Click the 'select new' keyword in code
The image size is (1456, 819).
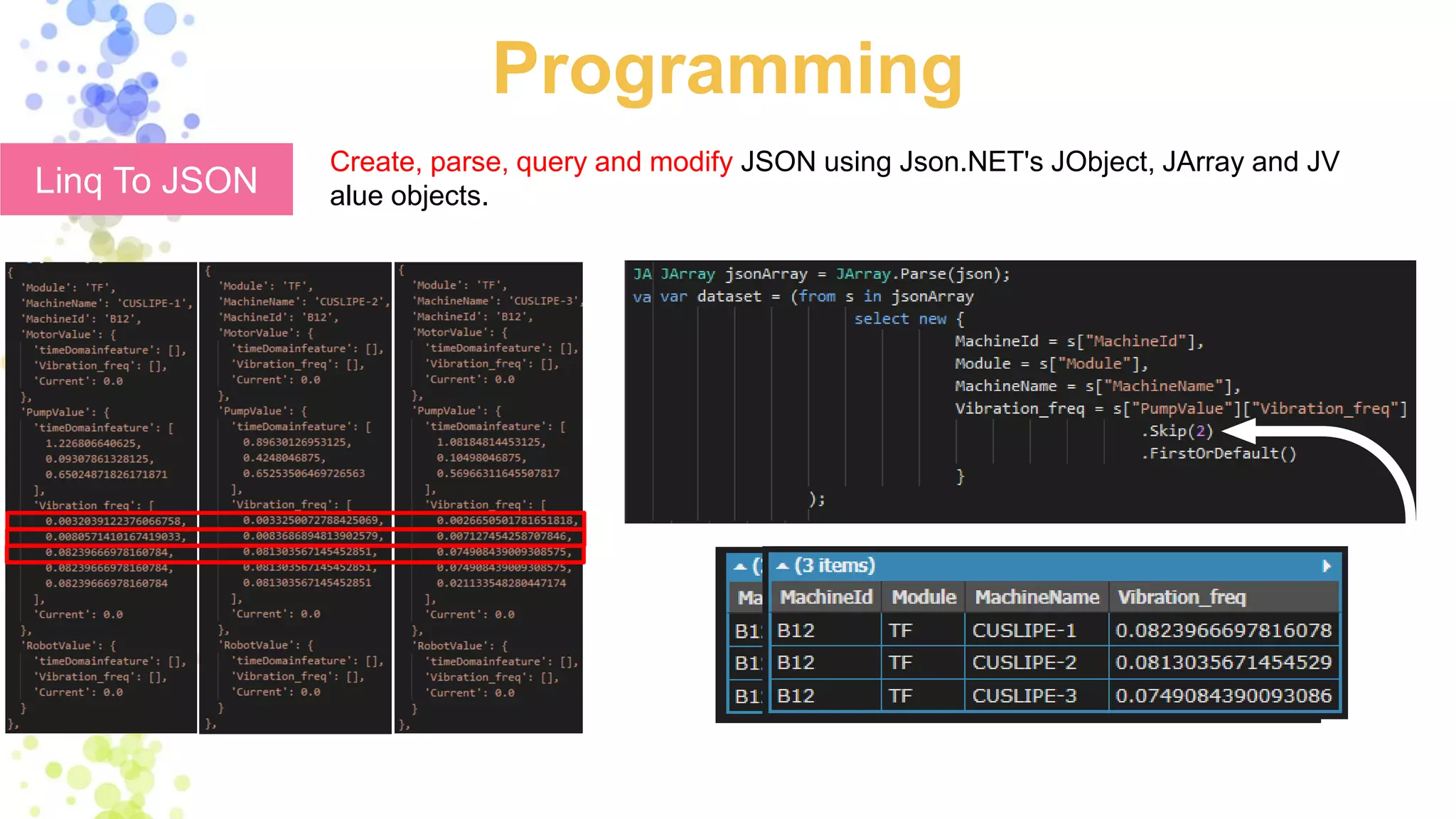click(x=900, y=319)
